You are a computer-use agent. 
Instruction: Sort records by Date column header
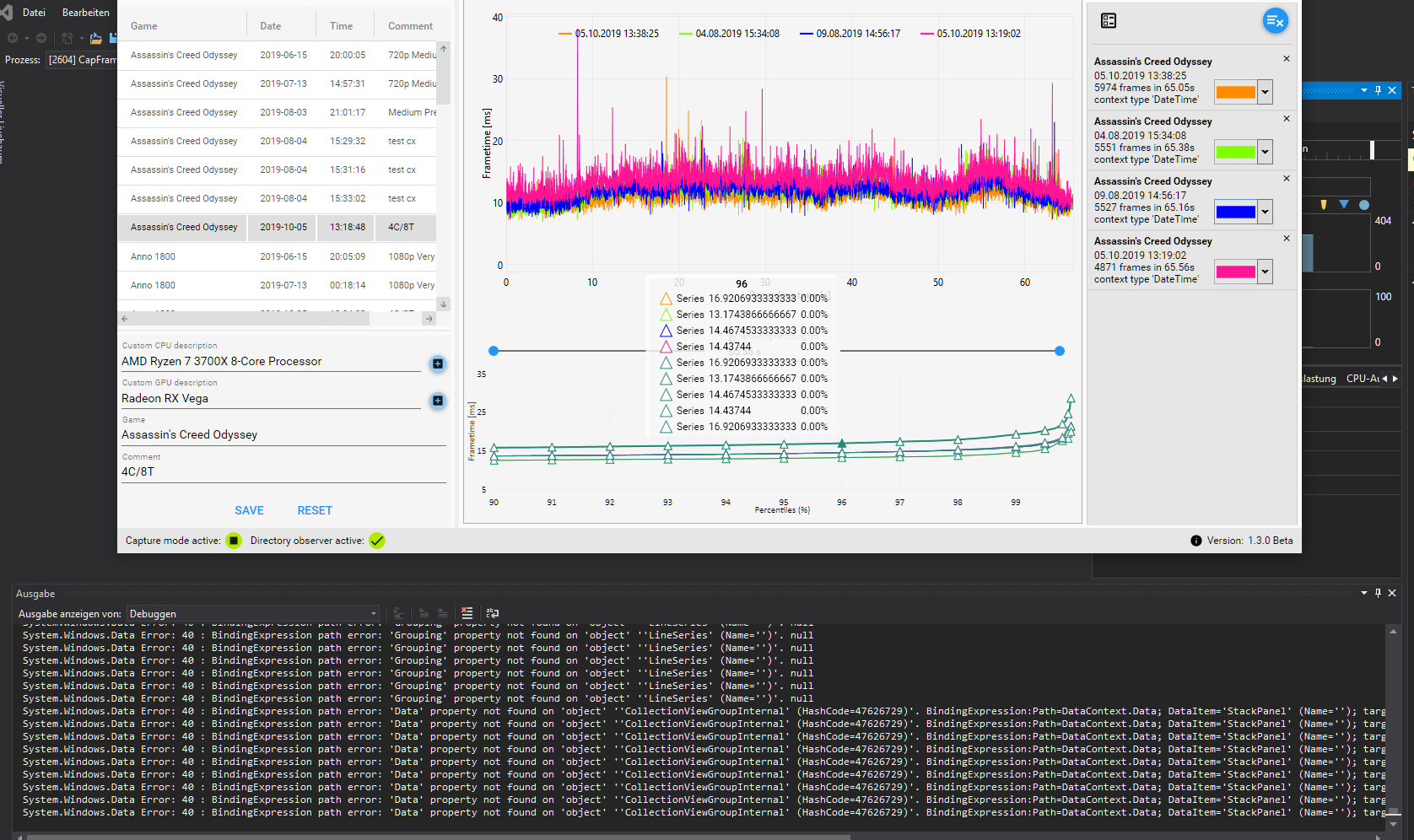pos(271,26)
